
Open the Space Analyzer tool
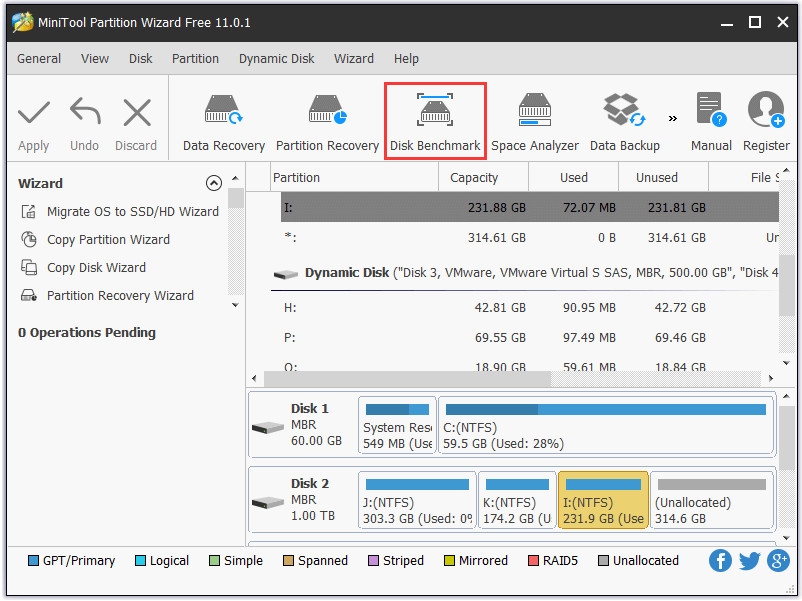pyautogui.click(x=535, y=119)
